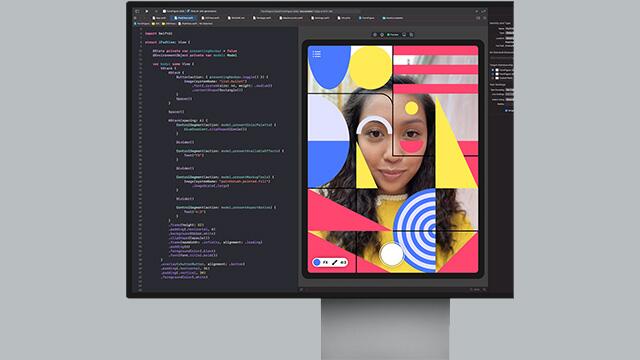
Task: Switch to the first editor tab
Action: 159,18
